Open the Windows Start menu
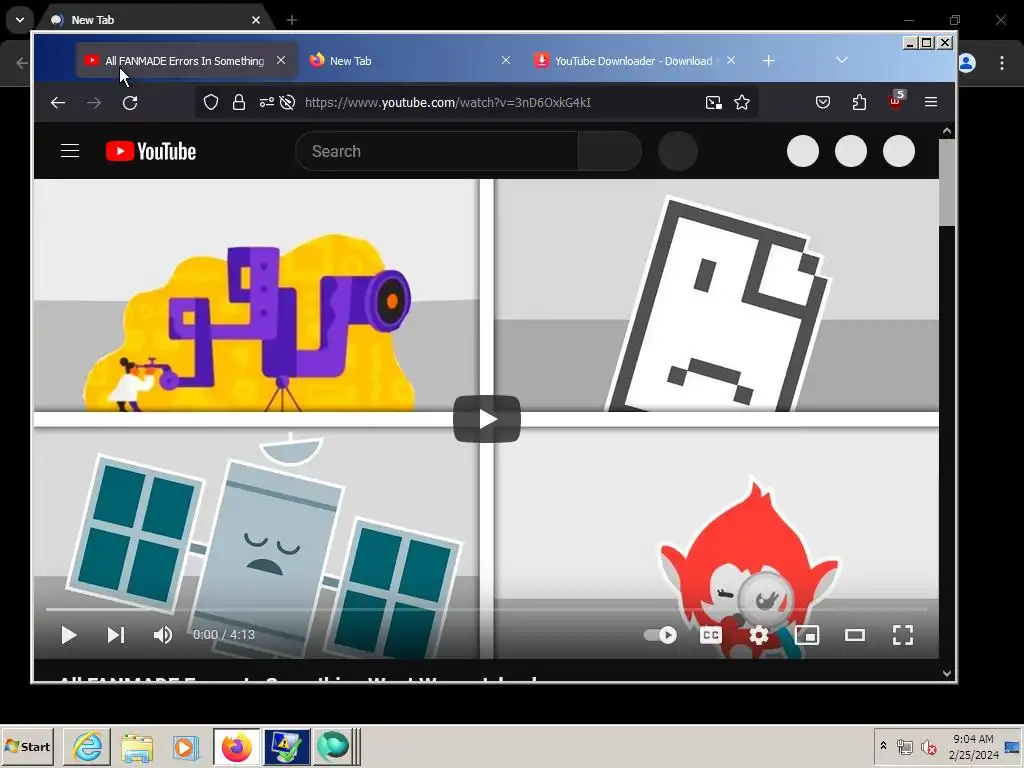Viewport: 1024px width, 768px height. point(27,746)
